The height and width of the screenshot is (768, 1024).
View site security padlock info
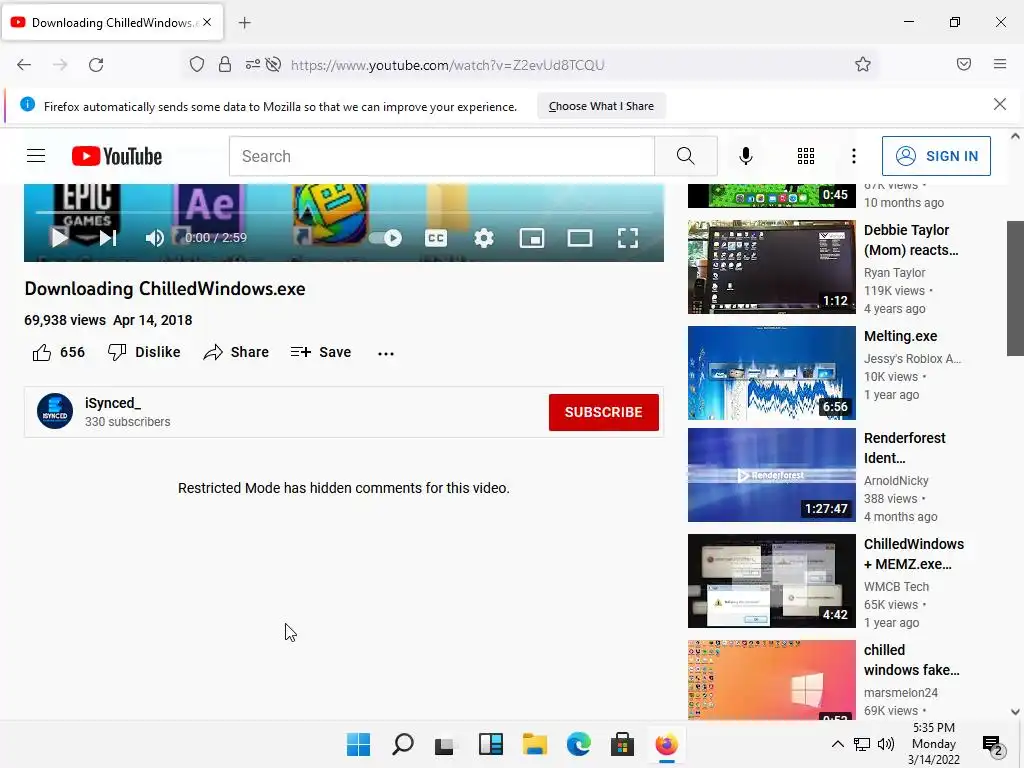[225, 64]
